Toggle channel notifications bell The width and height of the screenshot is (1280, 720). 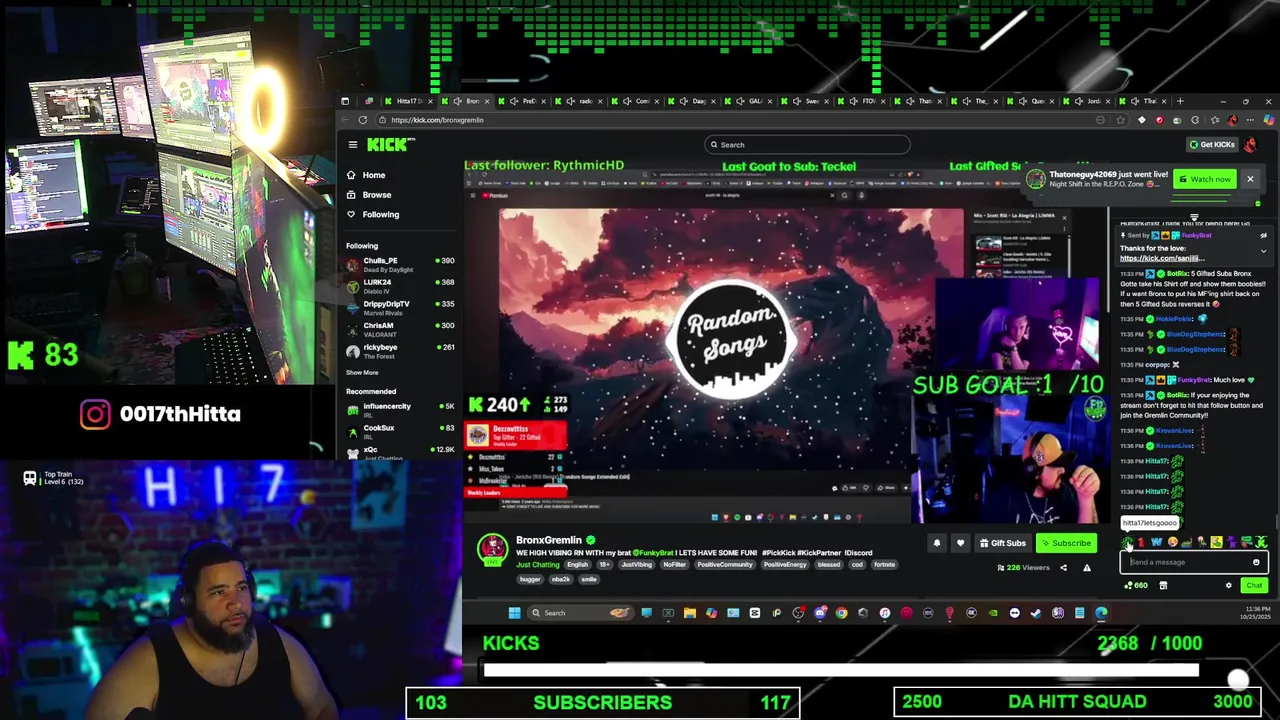pos(937,543)
